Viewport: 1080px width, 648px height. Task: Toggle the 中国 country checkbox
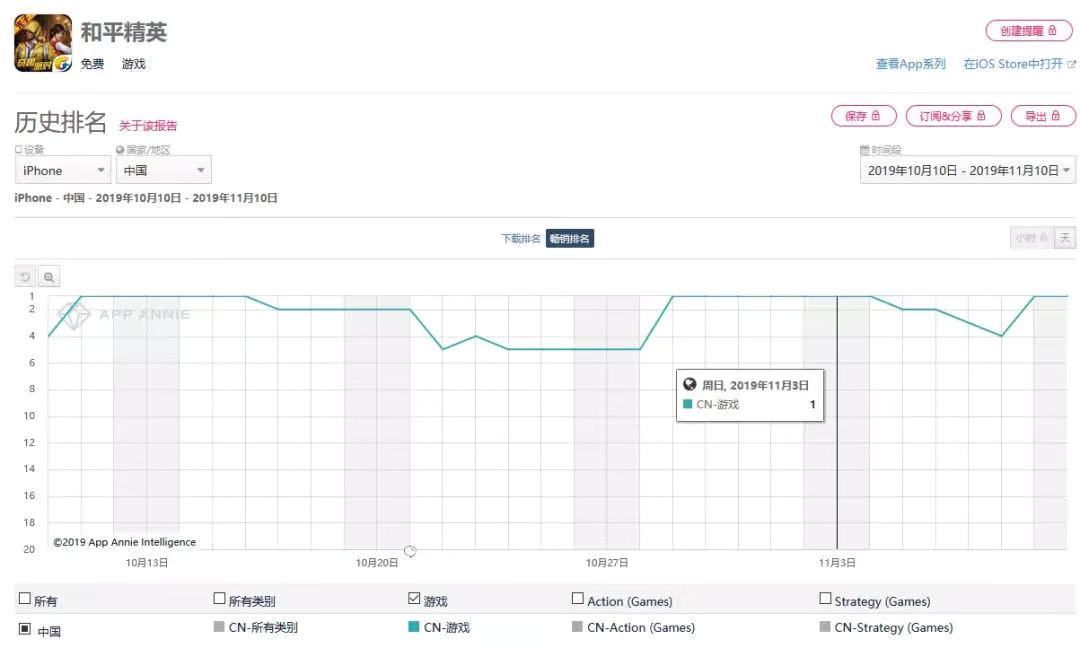(x=25, y=629)
